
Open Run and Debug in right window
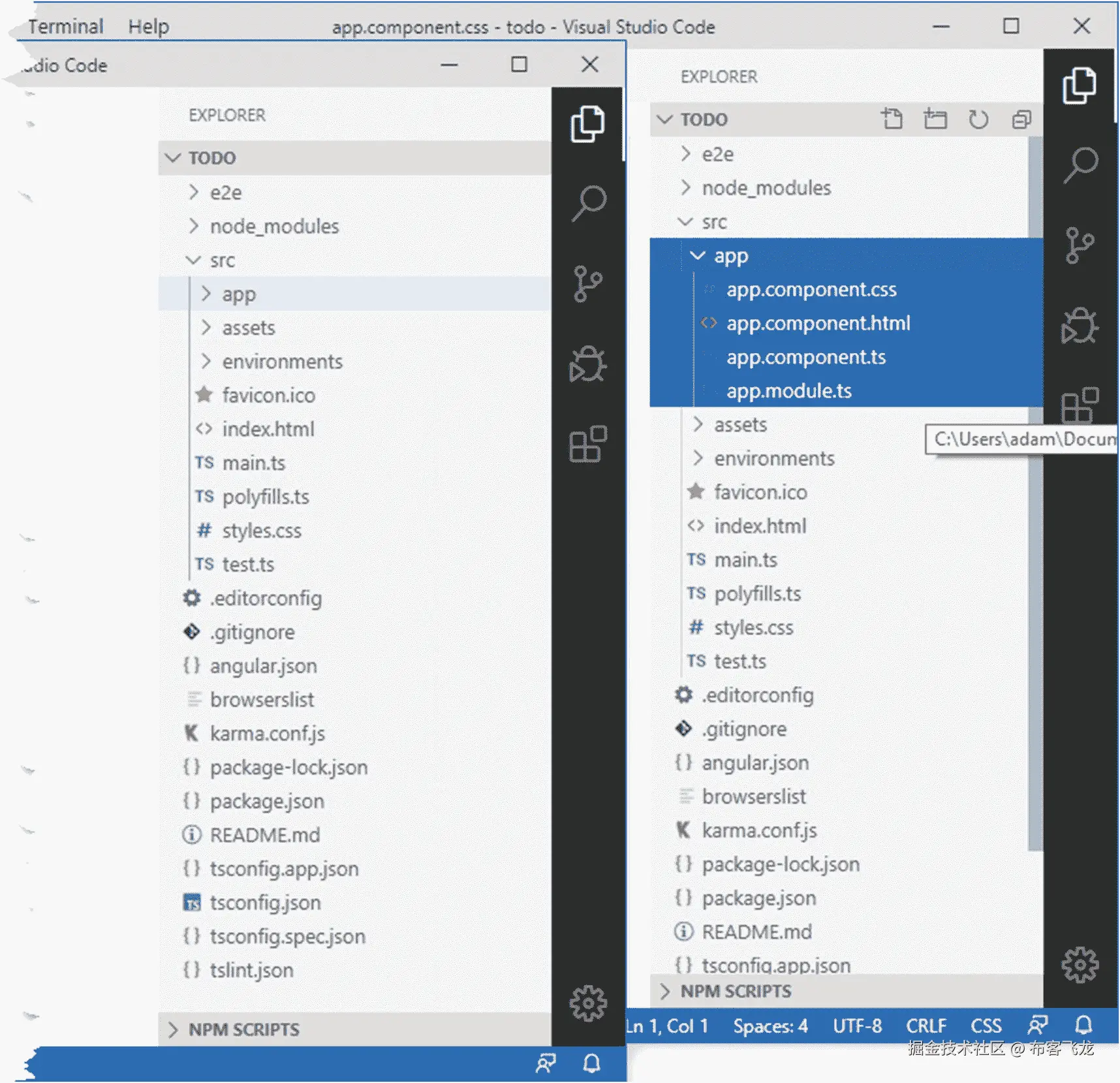1080,326
